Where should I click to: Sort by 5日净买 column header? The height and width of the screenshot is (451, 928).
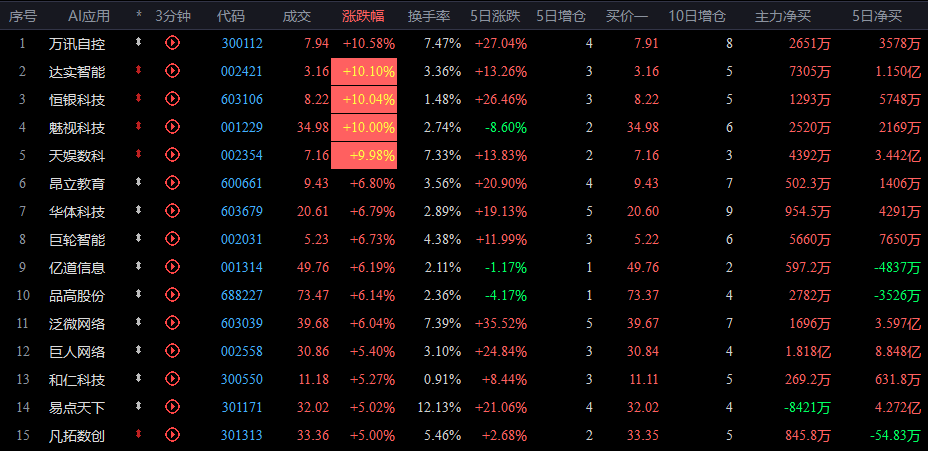[x=877, y=16]
